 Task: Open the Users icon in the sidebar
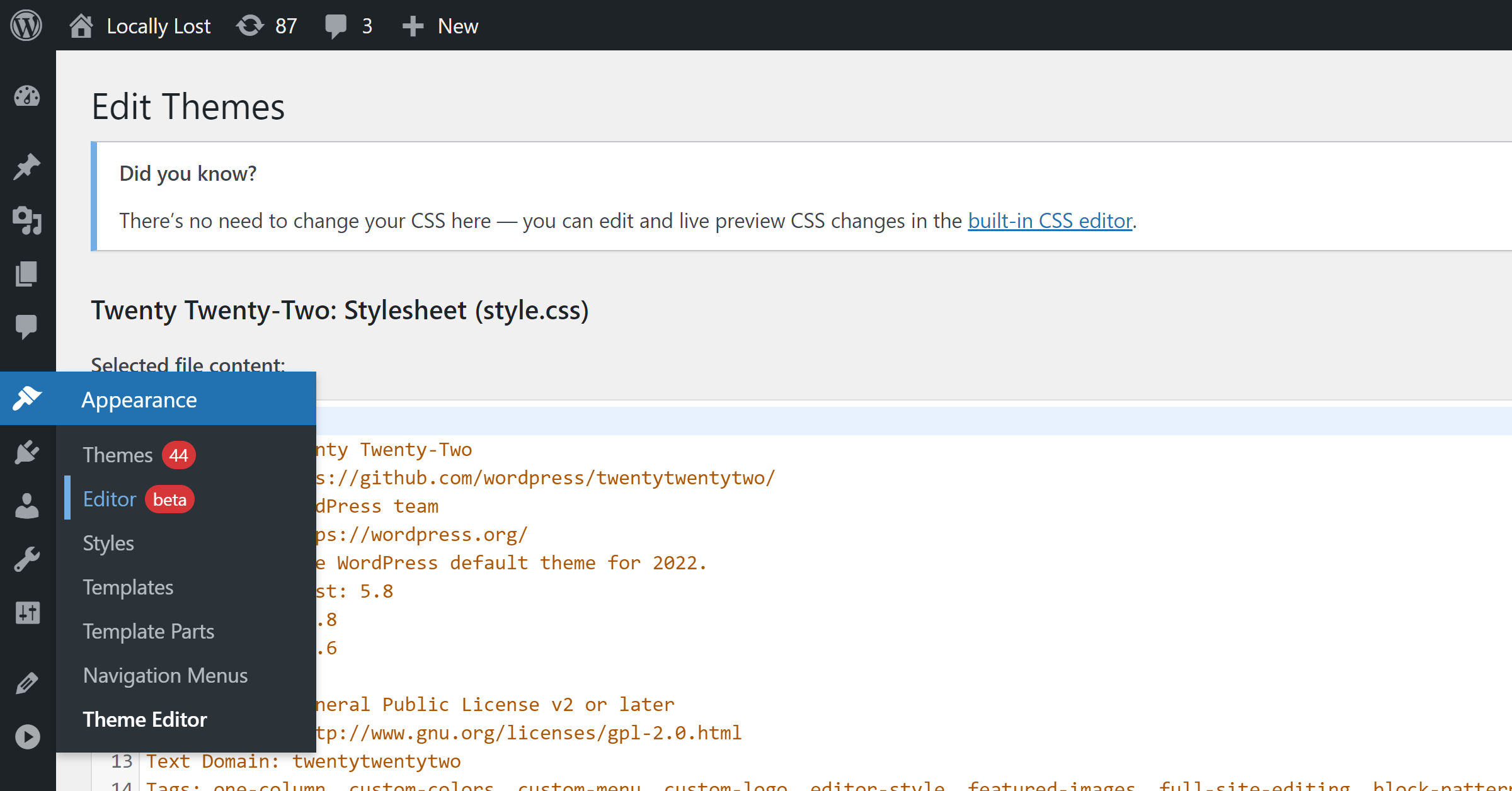[x=26, y=504]
